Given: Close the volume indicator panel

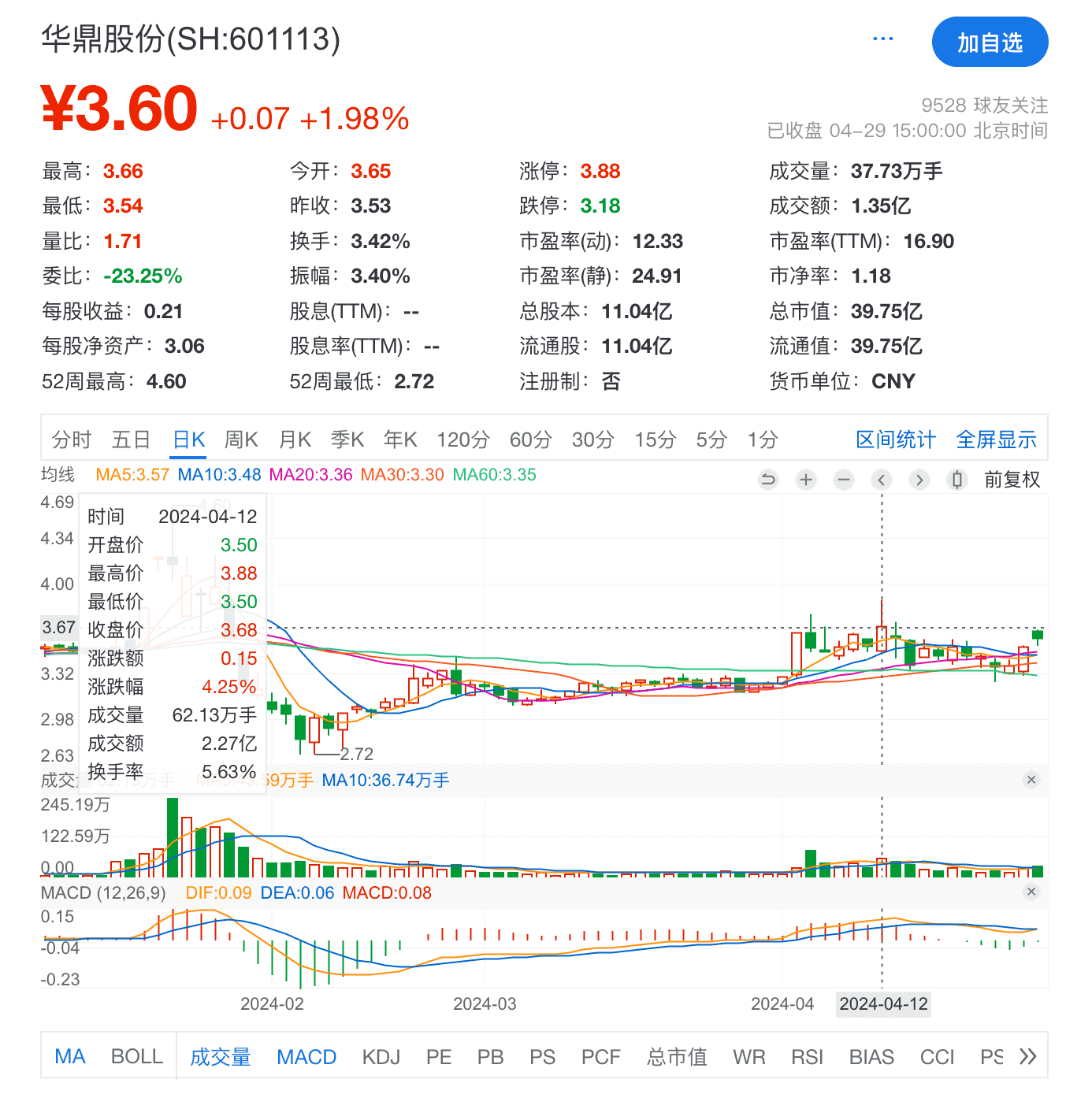Looking at the screenshot, I should click(1031, 780).
